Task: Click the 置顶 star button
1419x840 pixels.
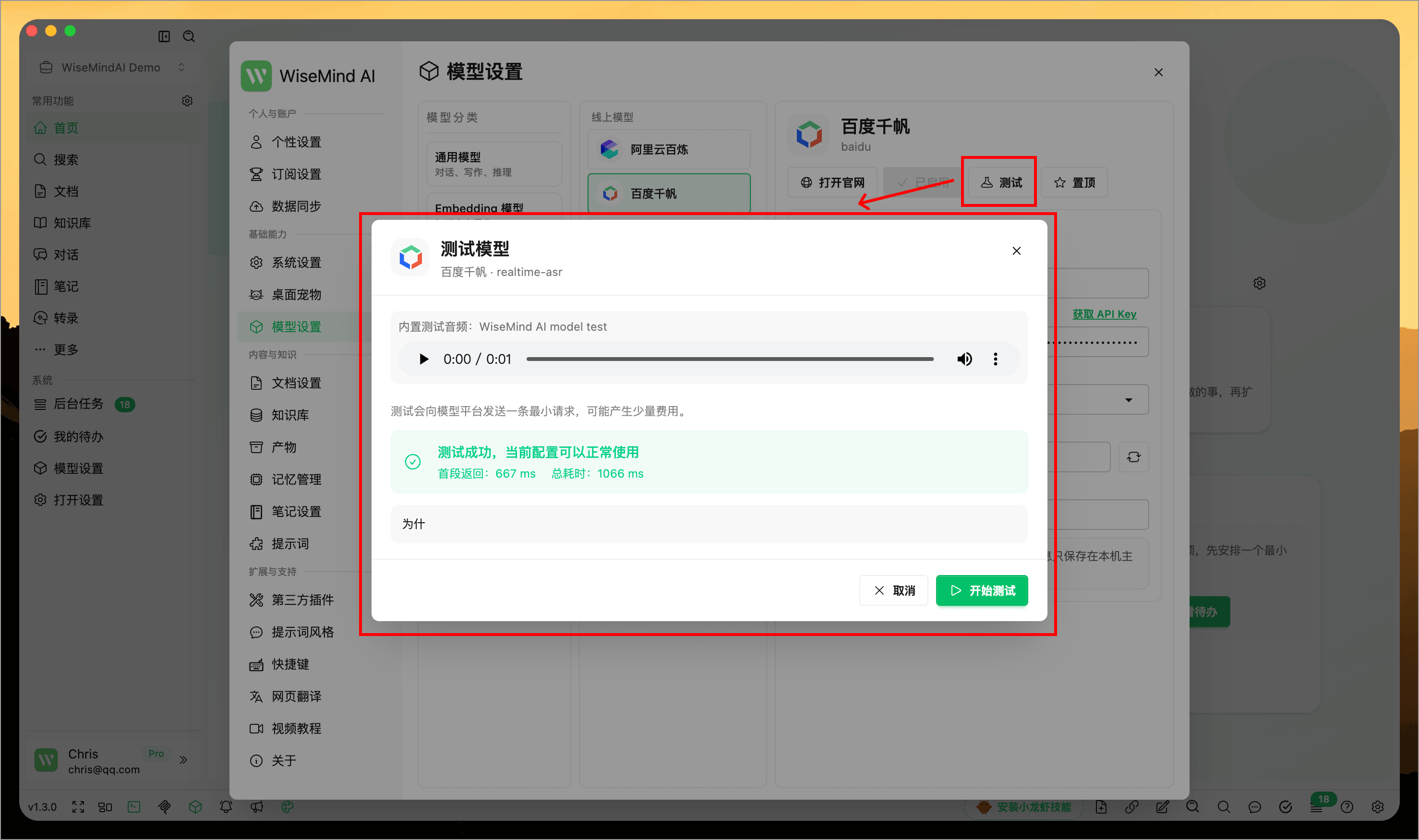Action: coord(1074,182)
